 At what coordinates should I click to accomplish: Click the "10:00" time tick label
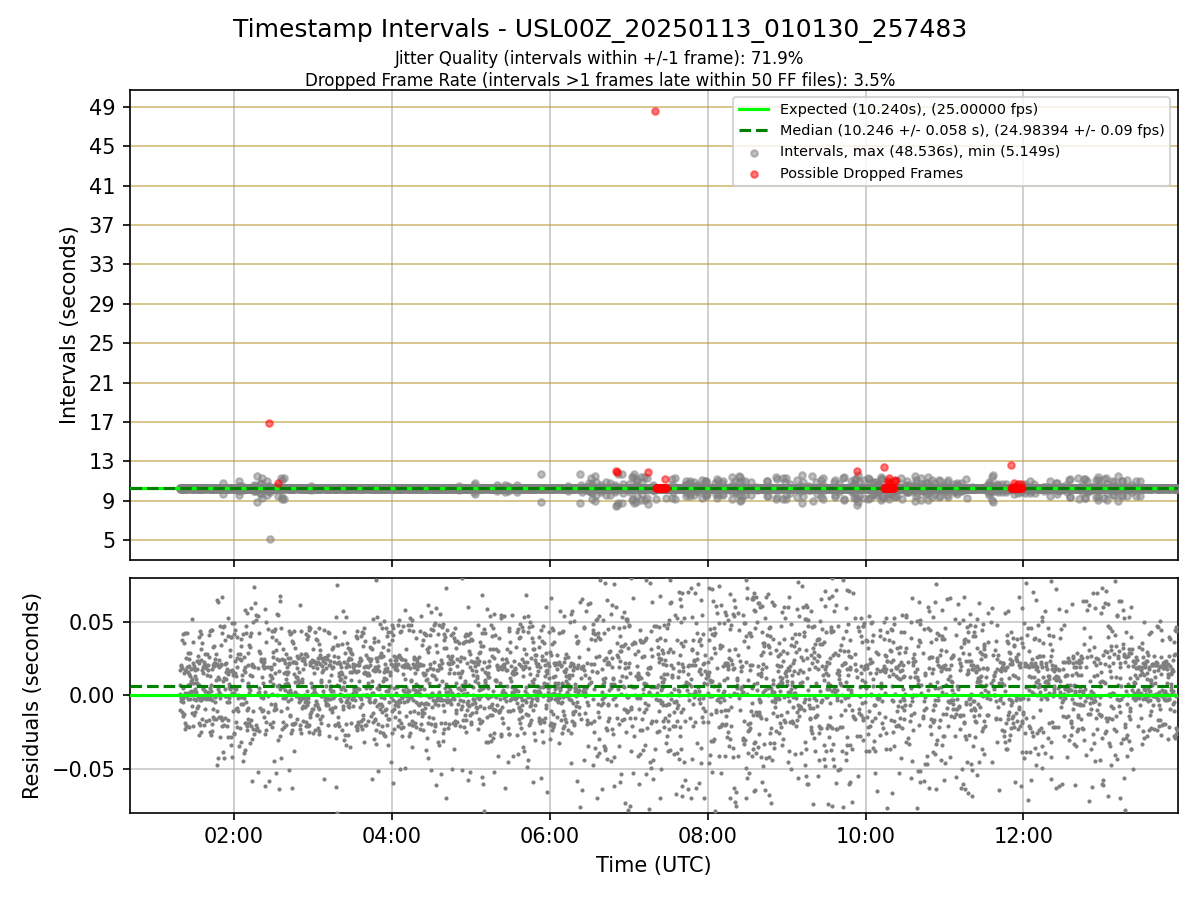click(x=866, y=836)
